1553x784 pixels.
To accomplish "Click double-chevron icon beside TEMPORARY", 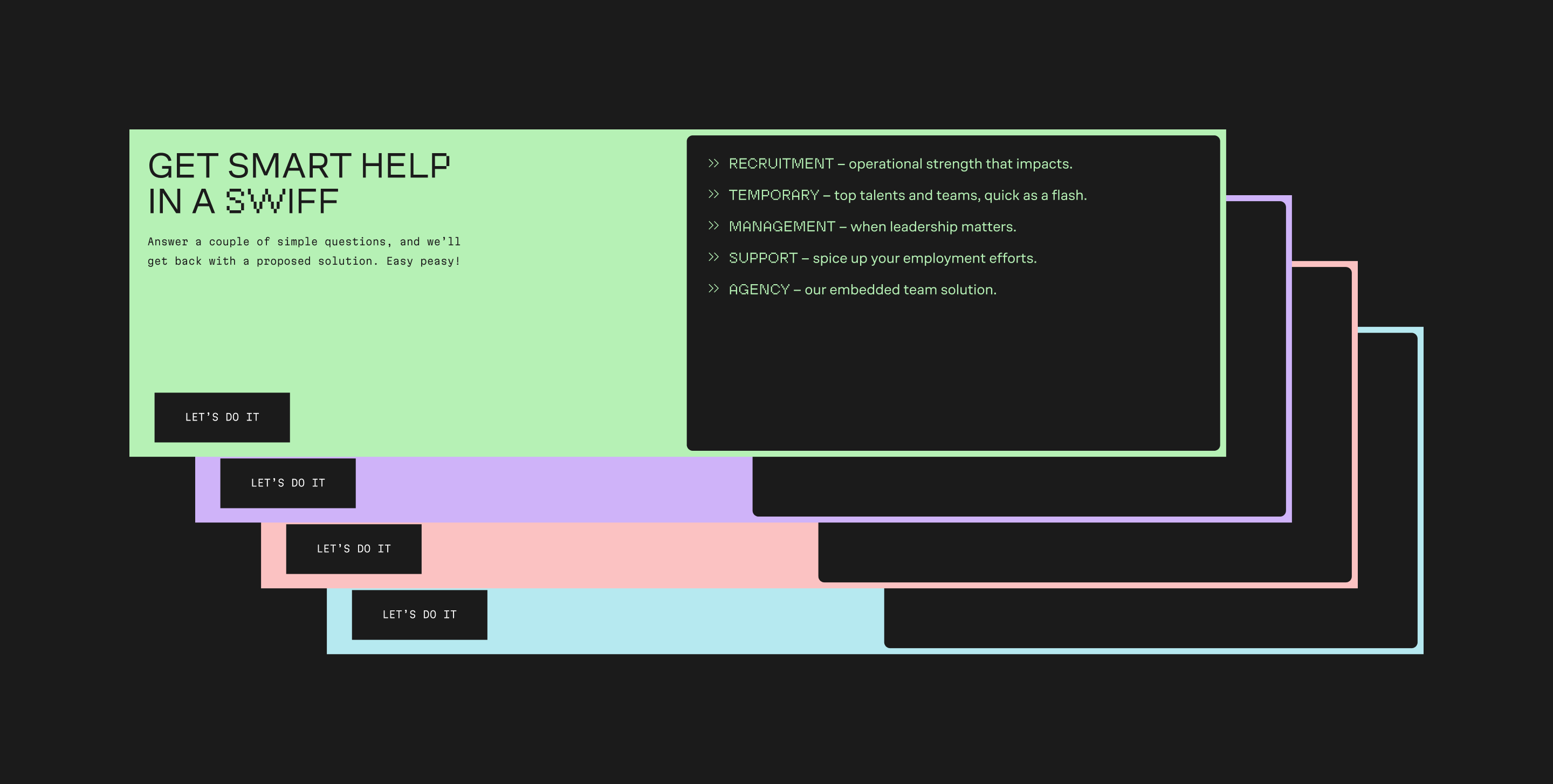I will [x=713, y=194].
